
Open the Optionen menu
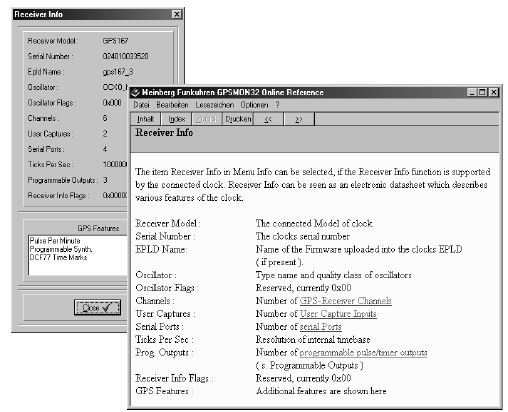[254, 105]
